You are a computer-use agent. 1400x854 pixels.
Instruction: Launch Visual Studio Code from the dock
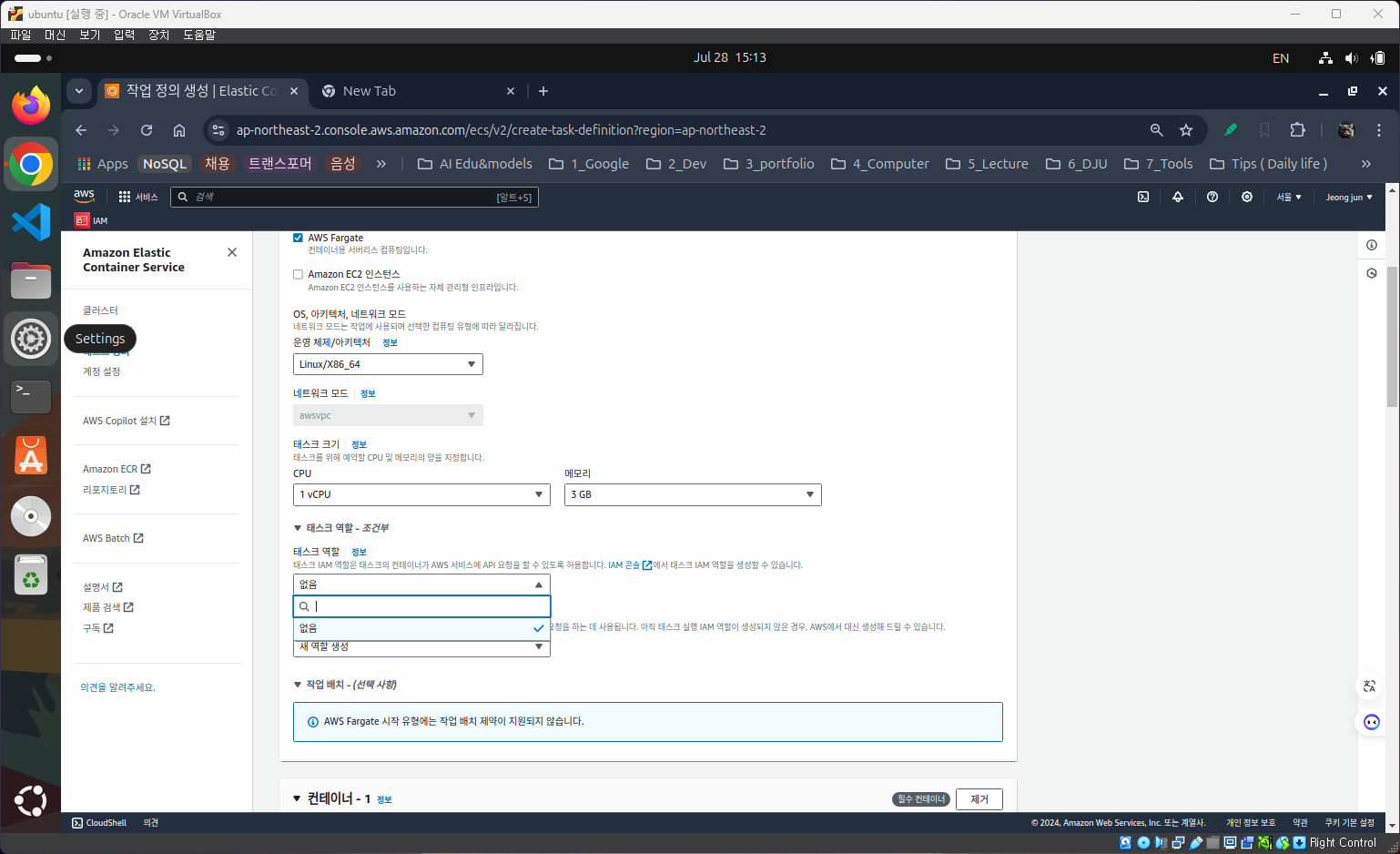pyautogui.click(x=31, y=222)
